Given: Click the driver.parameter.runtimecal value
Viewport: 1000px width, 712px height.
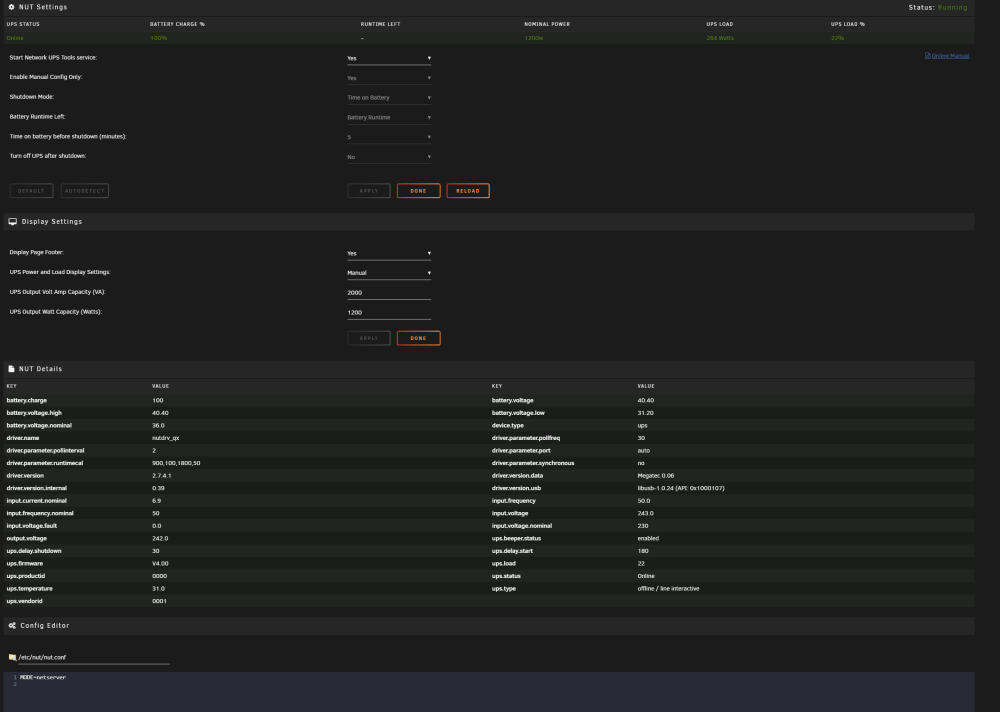Looking at the screenshot, I should tap(176, 463).
